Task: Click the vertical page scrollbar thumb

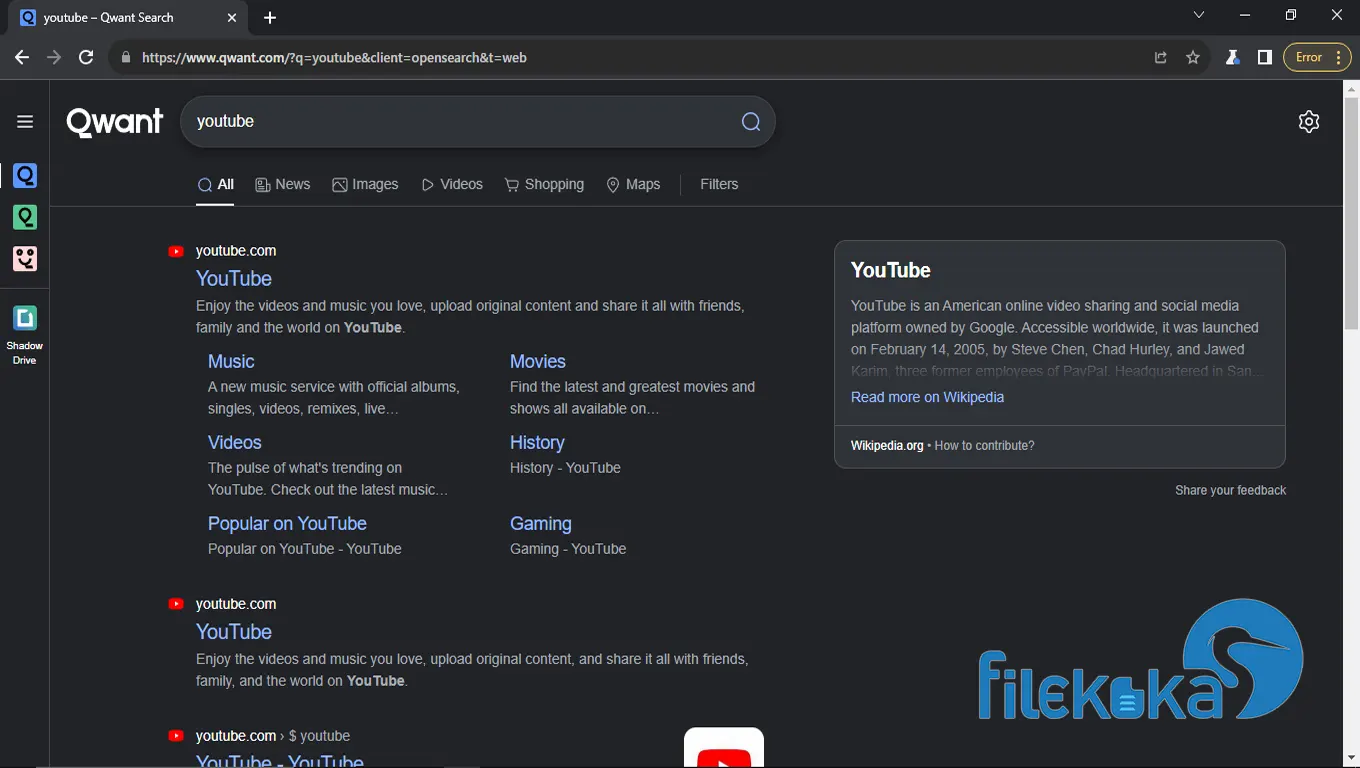Action: [x=1351, y=213]
